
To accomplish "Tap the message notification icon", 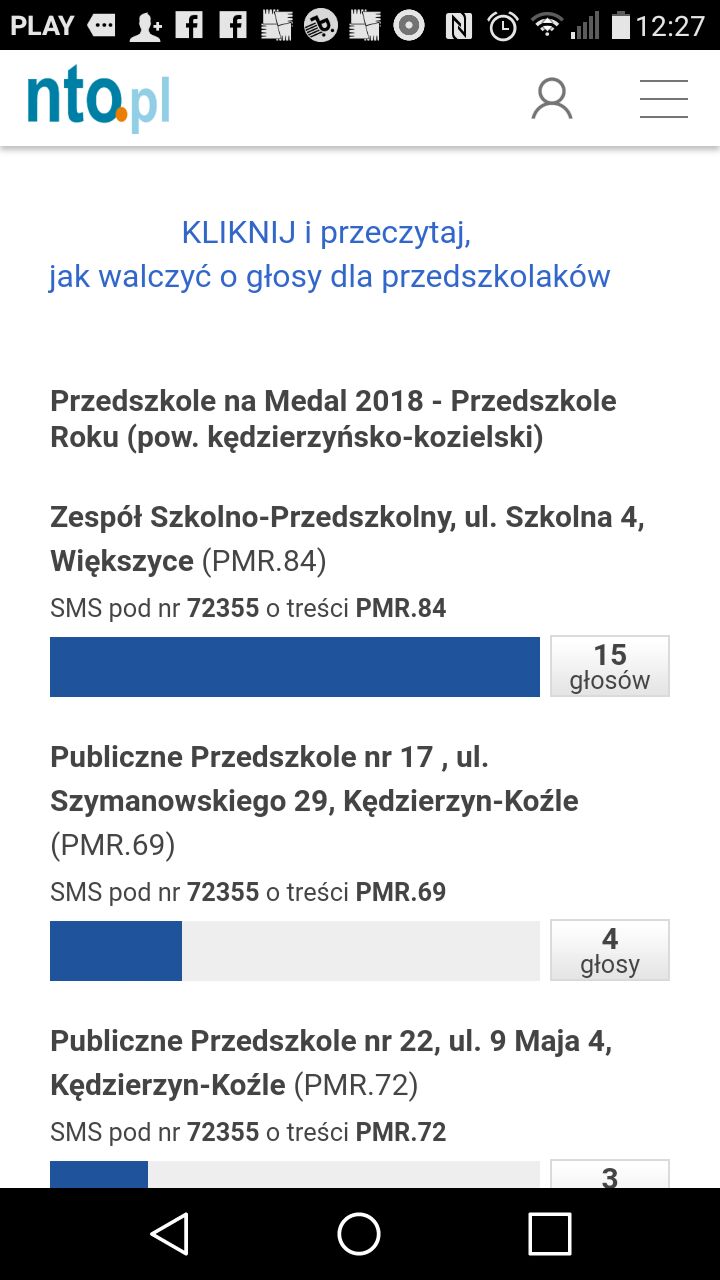I will [102, 25].
